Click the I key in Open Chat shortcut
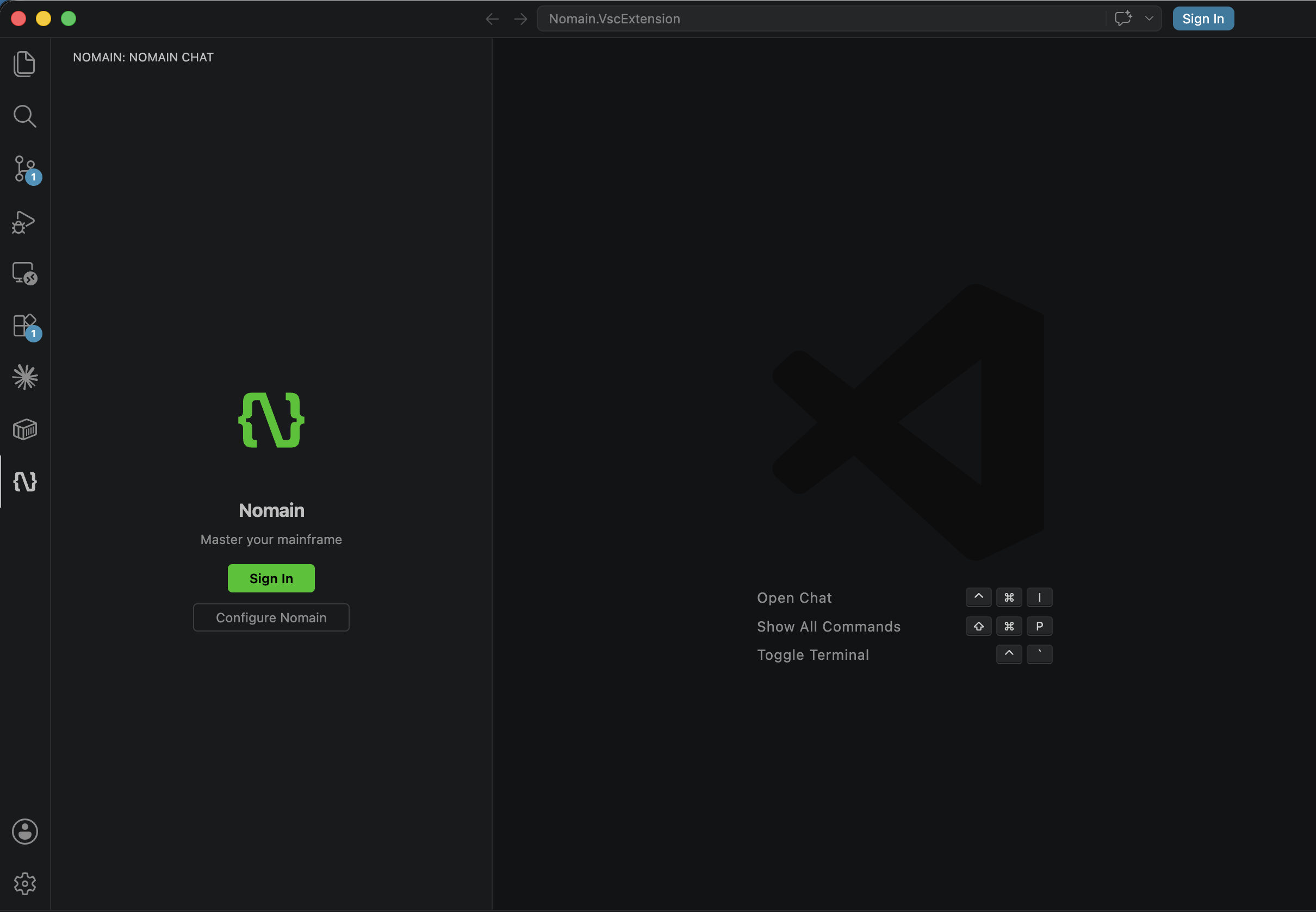 pos(1039,597)
